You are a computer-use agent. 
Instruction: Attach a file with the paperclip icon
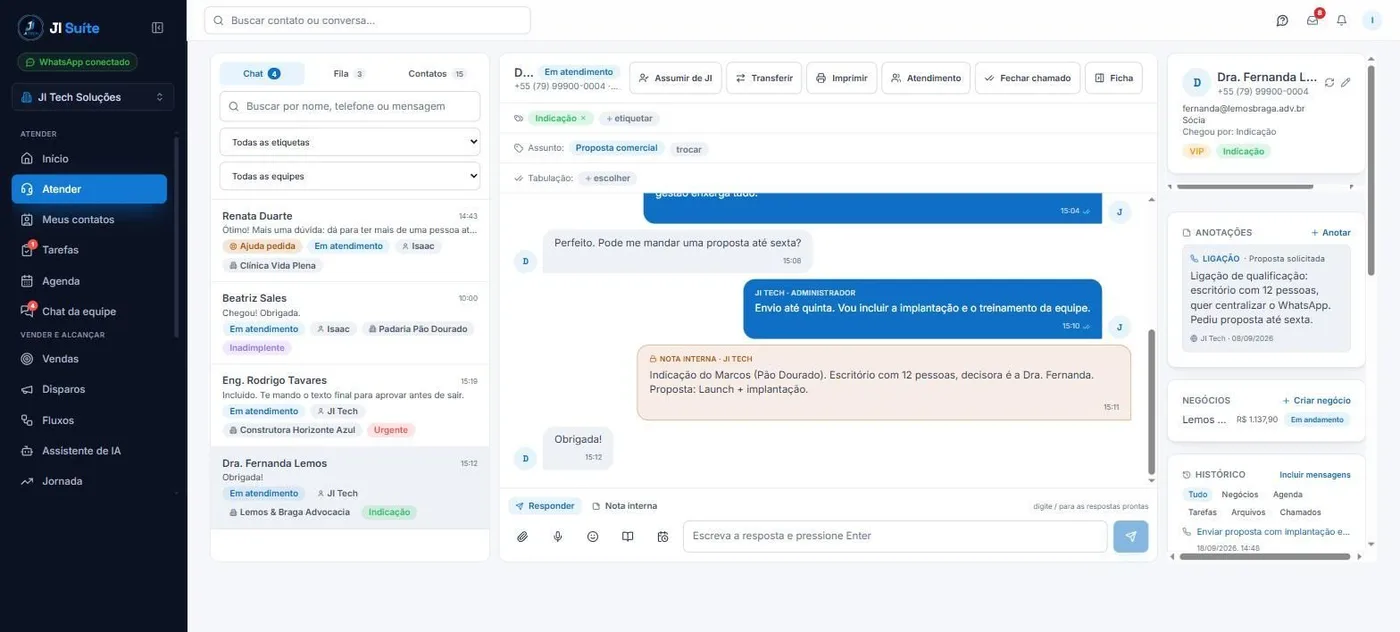point(522,537)
